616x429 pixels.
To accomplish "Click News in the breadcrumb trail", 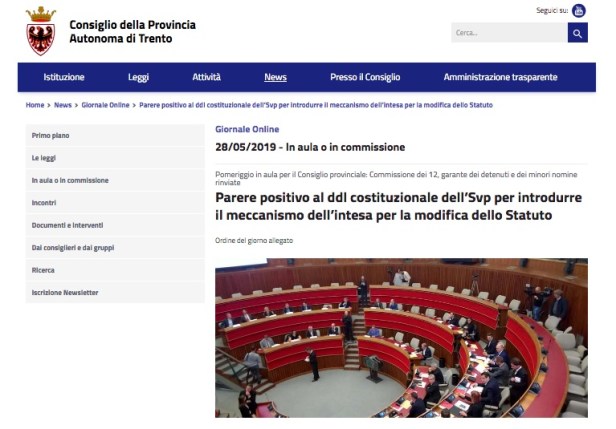I will [x=63, y=105].
